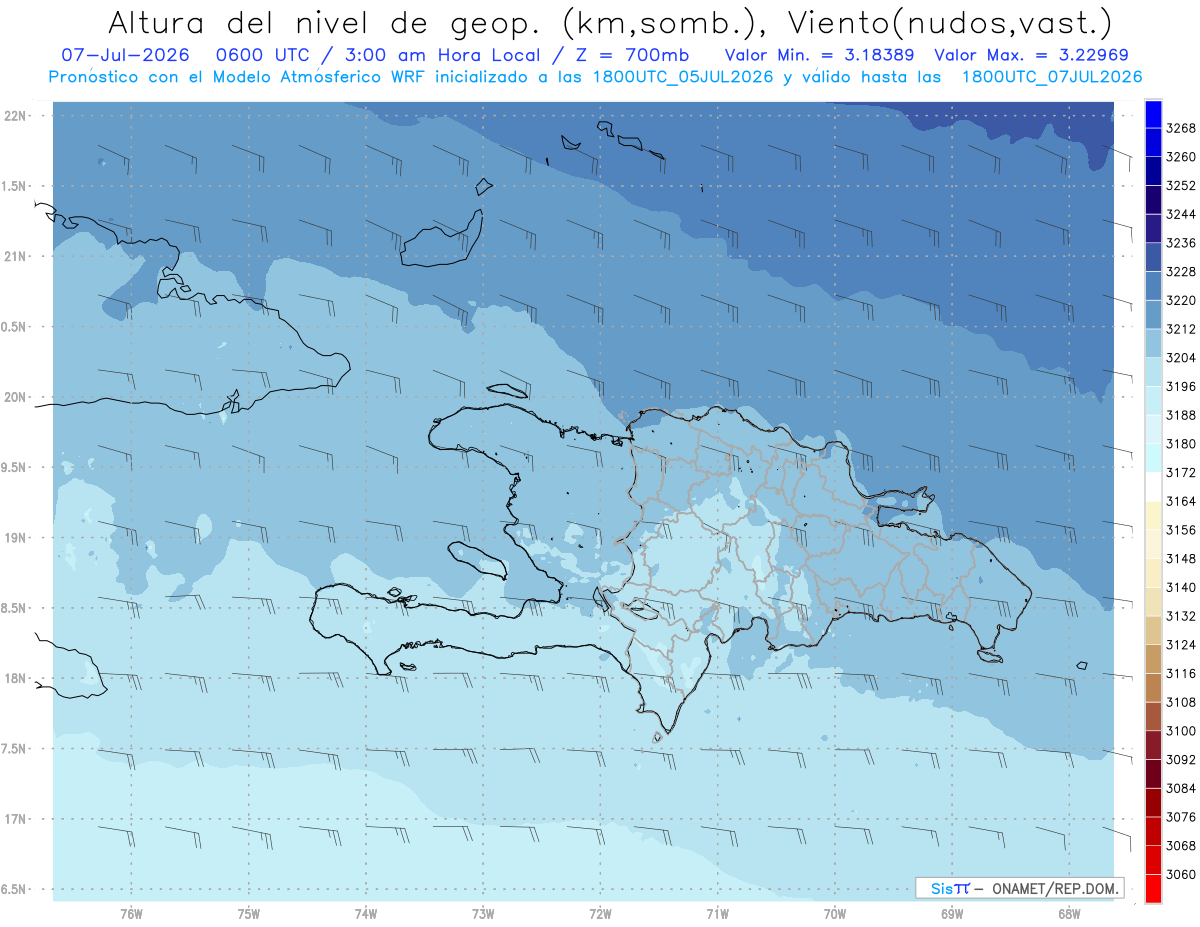1200x927 pixels.
Task: Click the '75W' longitude label
Action: 249,914
